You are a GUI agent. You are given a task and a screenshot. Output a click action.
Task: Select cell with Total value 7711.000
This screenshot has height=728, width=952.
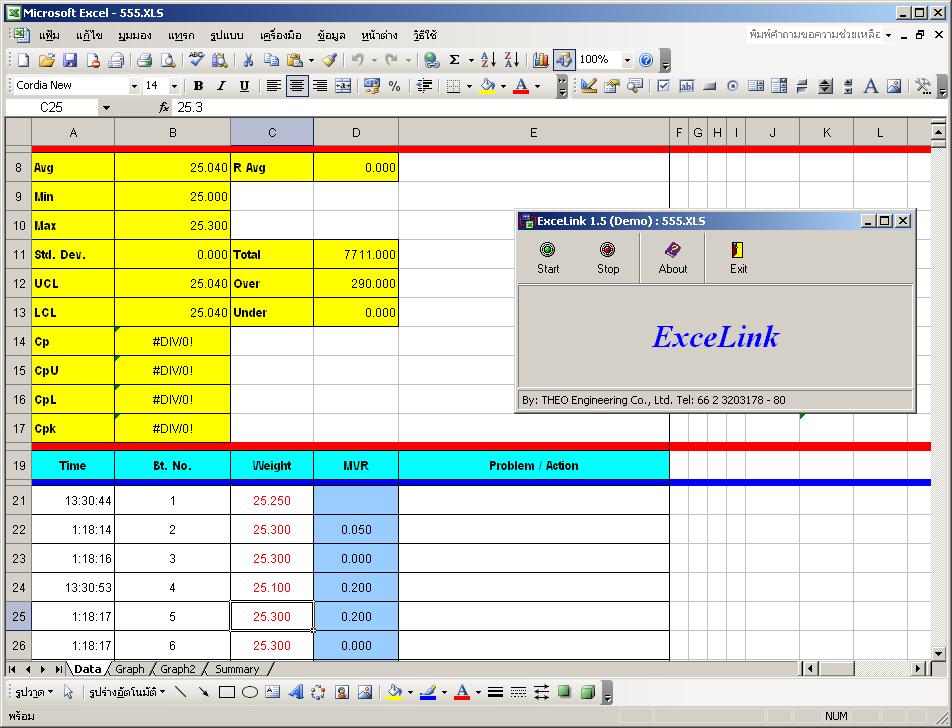[x=356, y=254]
